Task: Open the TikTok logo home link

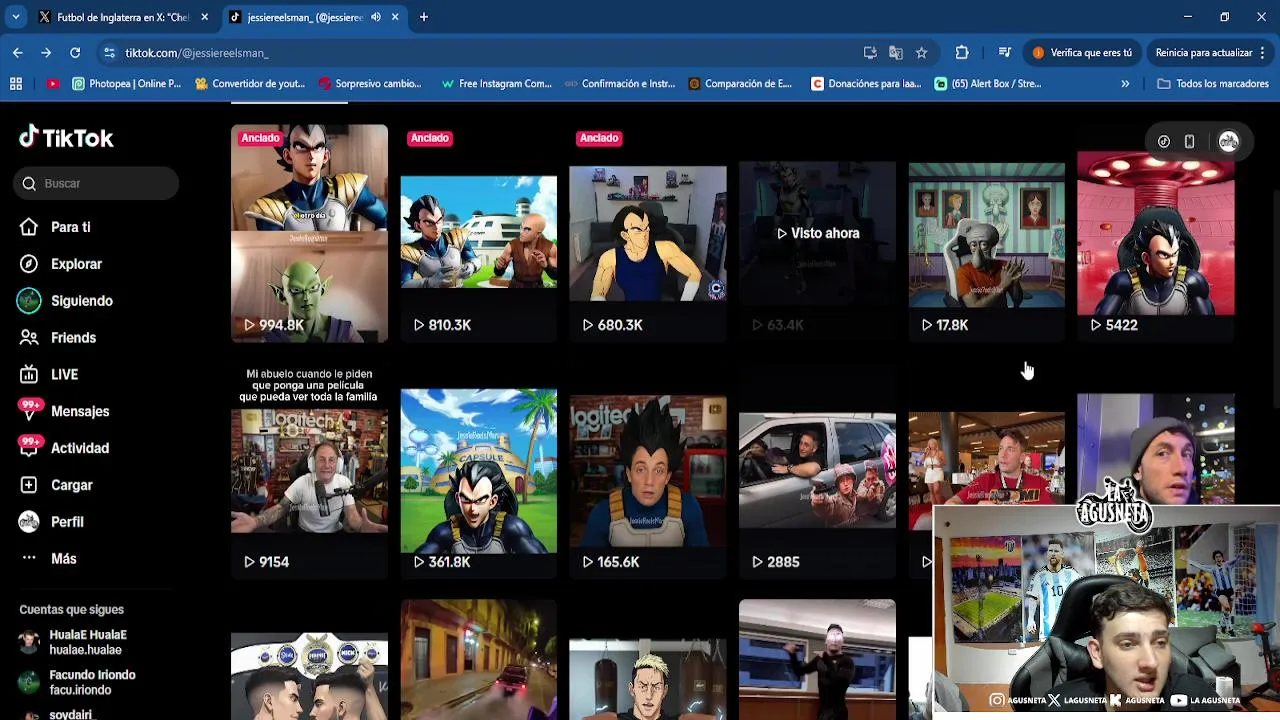Action: point(66,138)
